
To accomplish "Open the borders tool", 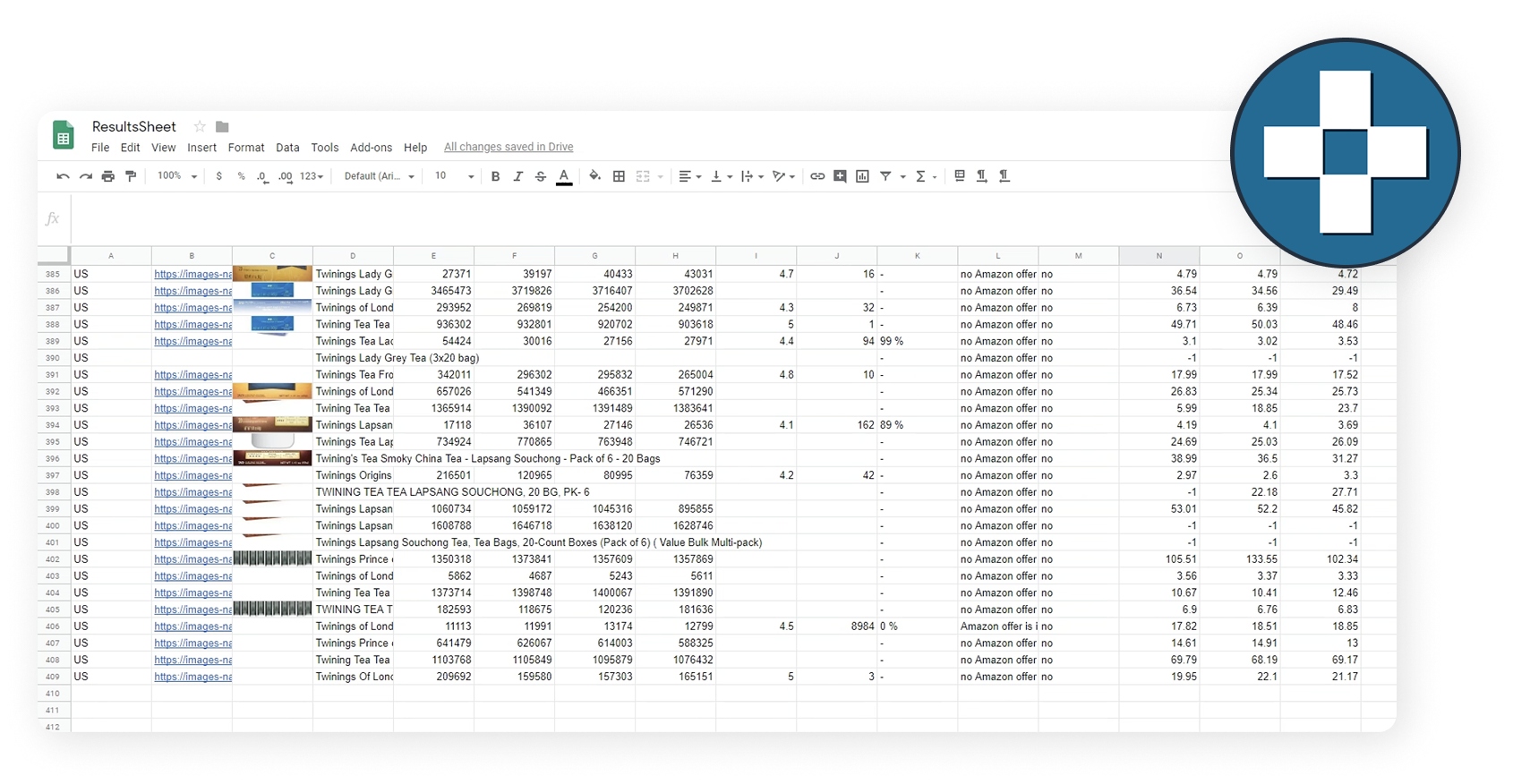I will coord(619,176).
